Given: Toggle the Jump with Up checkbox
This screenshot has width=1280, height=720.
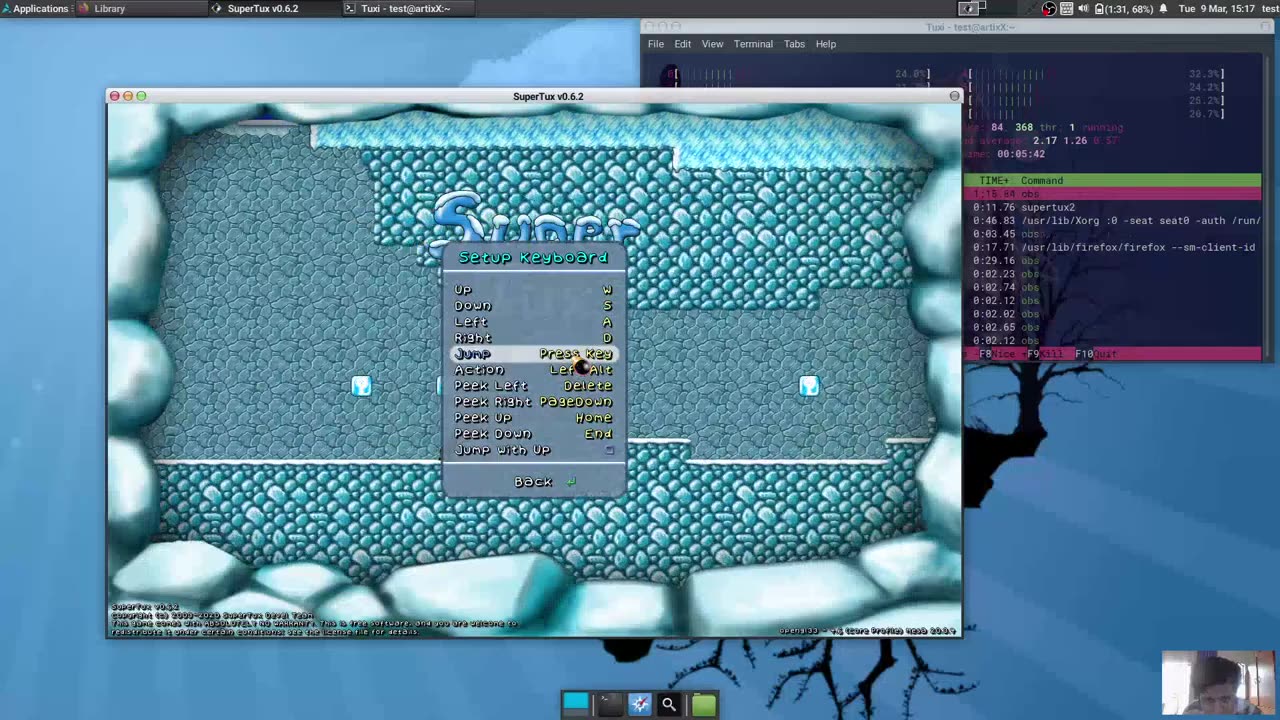Looking at the screenshot, I should [x=609, y=450].
